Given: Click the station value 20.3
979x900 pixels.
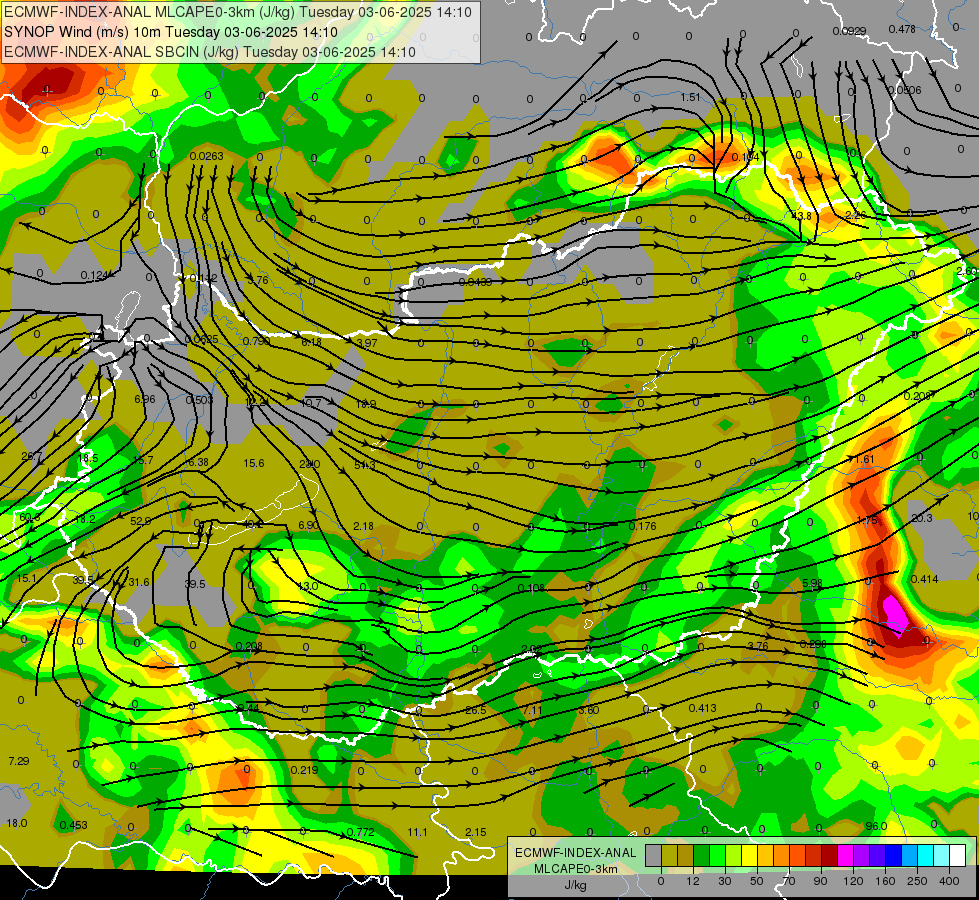Looking at the screenshot, I should coord(922,518).
